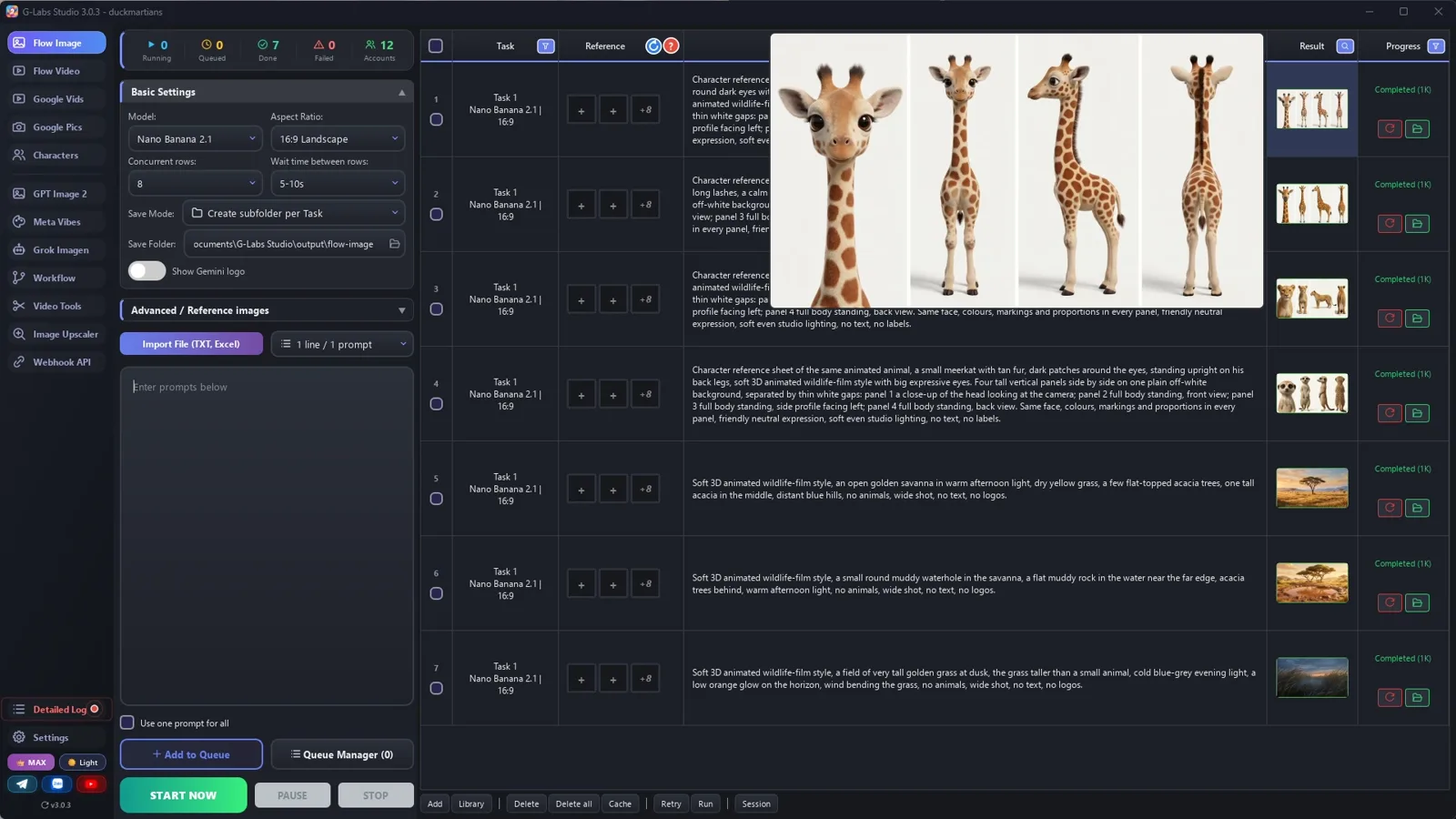
Task: Filter tasks using Task column filter icon
Action: [546, 45]
